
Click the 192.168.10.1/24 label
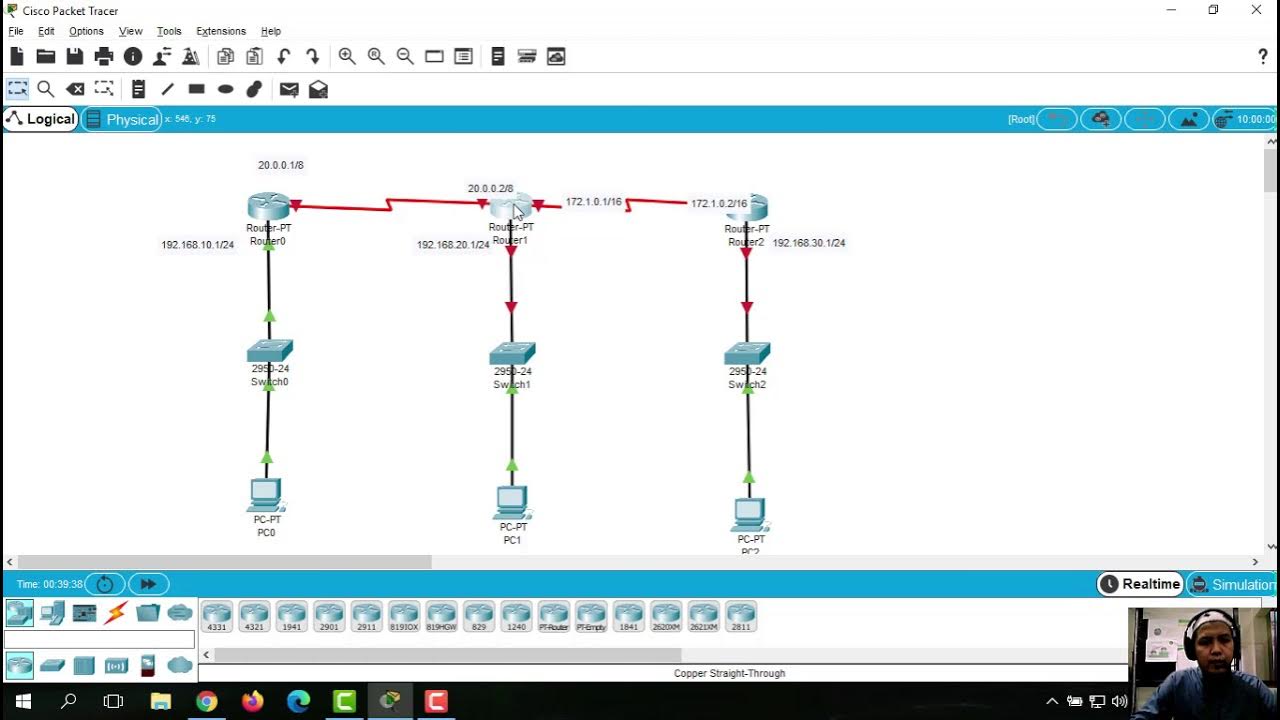click(198, 245)
